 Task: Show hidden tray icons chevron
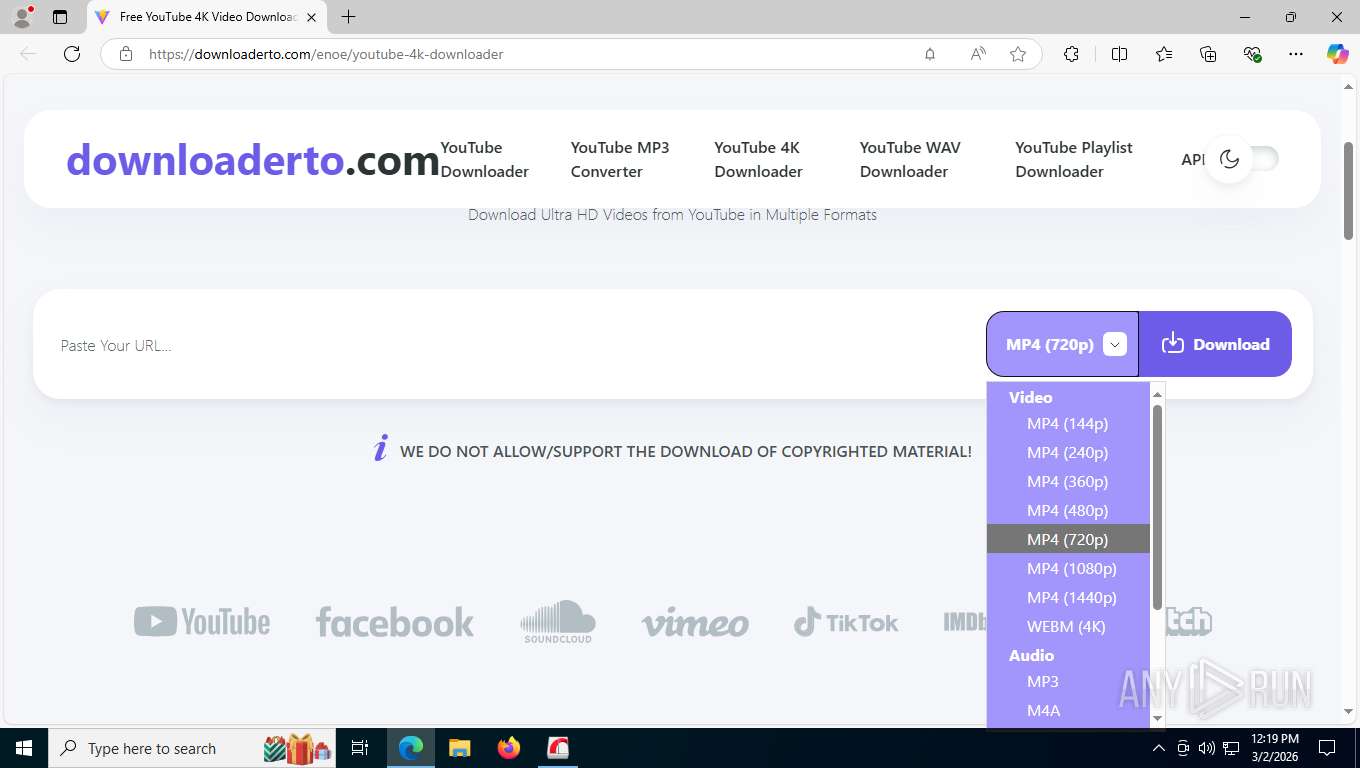[x=1159, y=748]
